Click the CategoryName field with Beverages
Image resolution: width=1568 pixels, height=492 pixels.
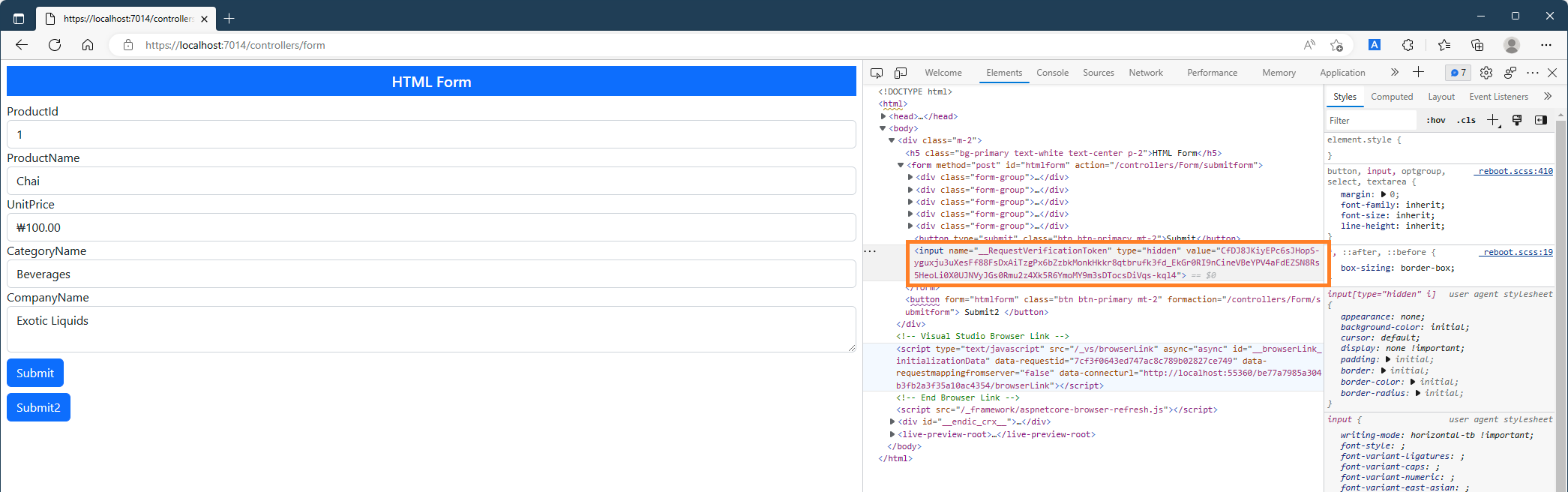tap(431, 274)
